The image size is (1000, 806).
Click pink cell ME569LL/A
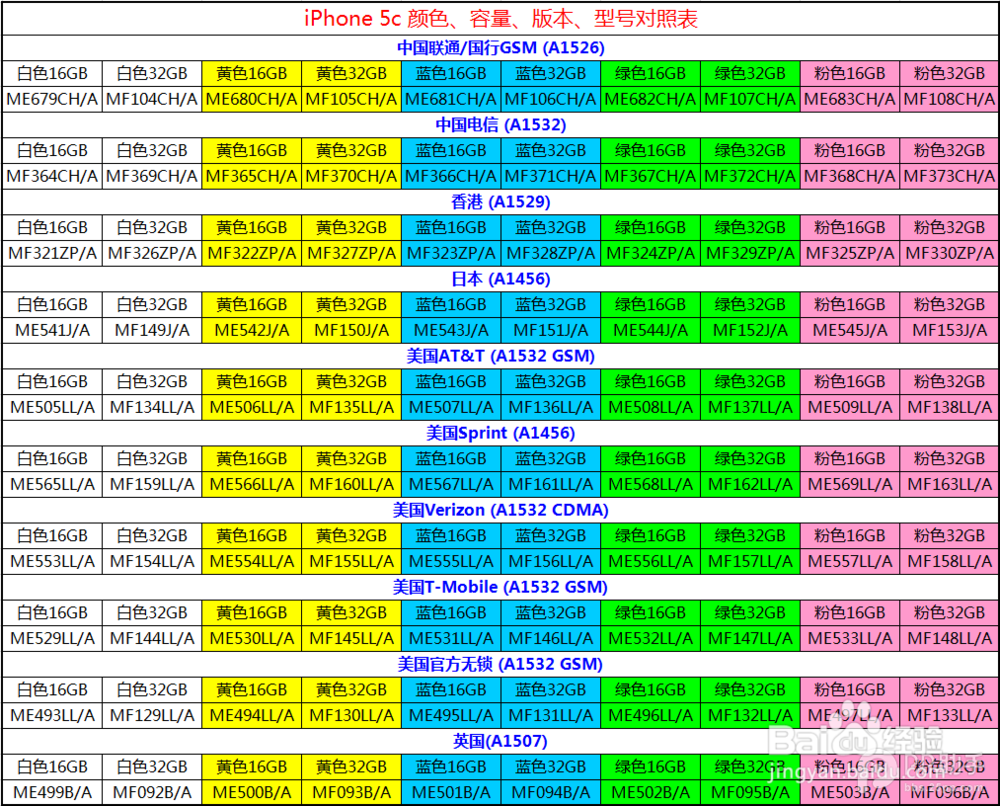849,485
